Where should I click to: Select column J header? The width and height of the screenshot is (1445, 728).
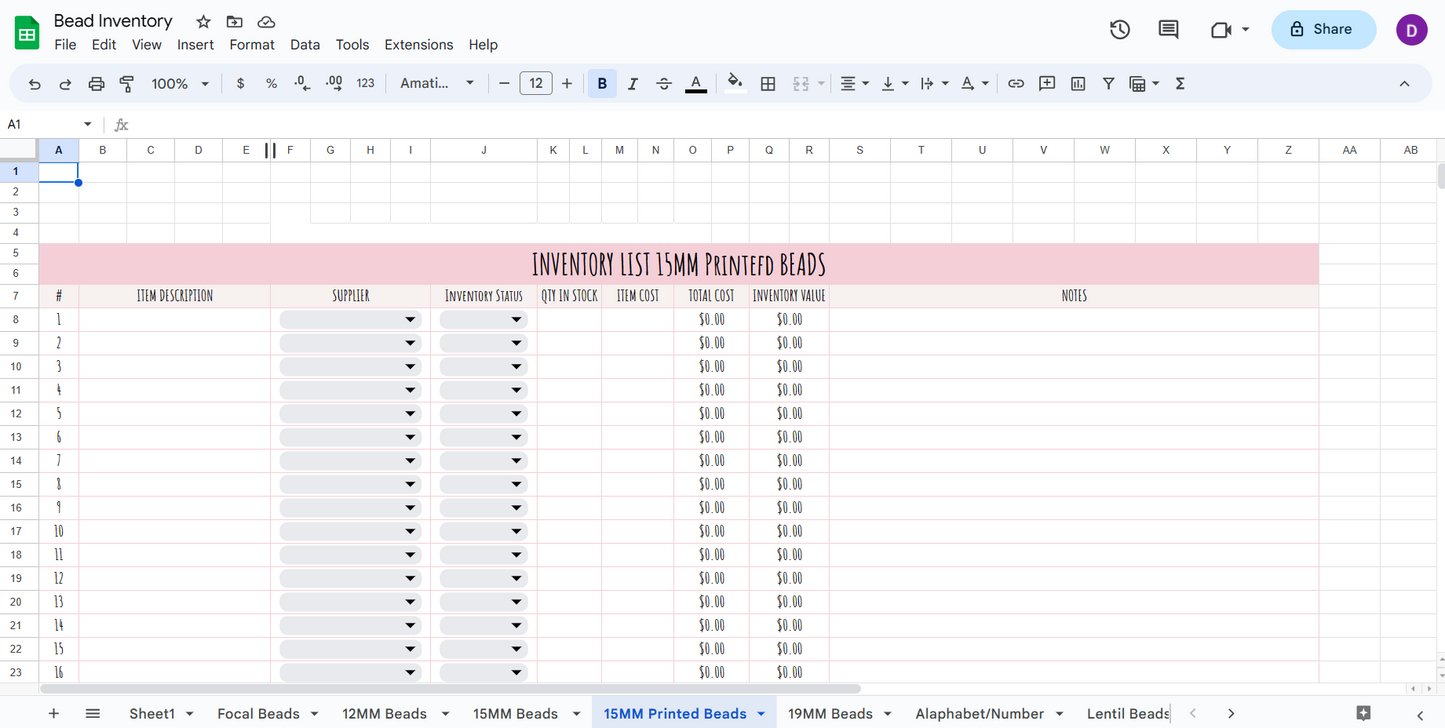(x=484, y=150)
